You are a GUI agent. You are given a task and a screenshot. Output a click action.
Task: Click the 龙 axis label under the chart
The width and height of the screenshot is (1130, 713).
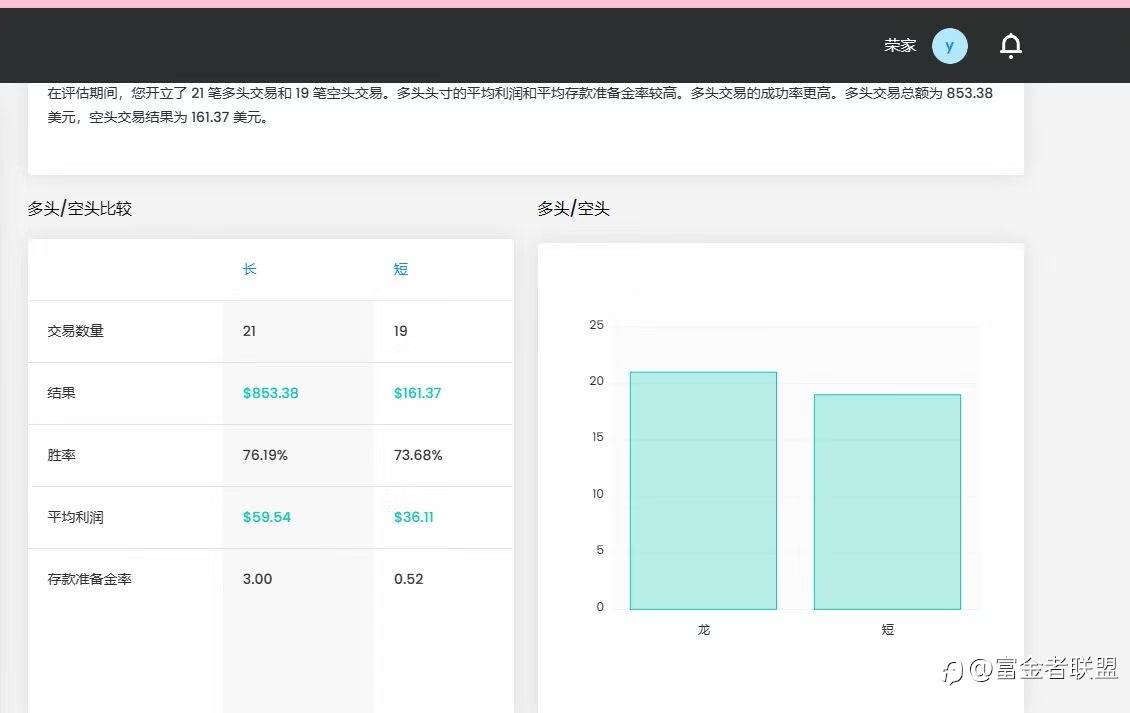703,629
